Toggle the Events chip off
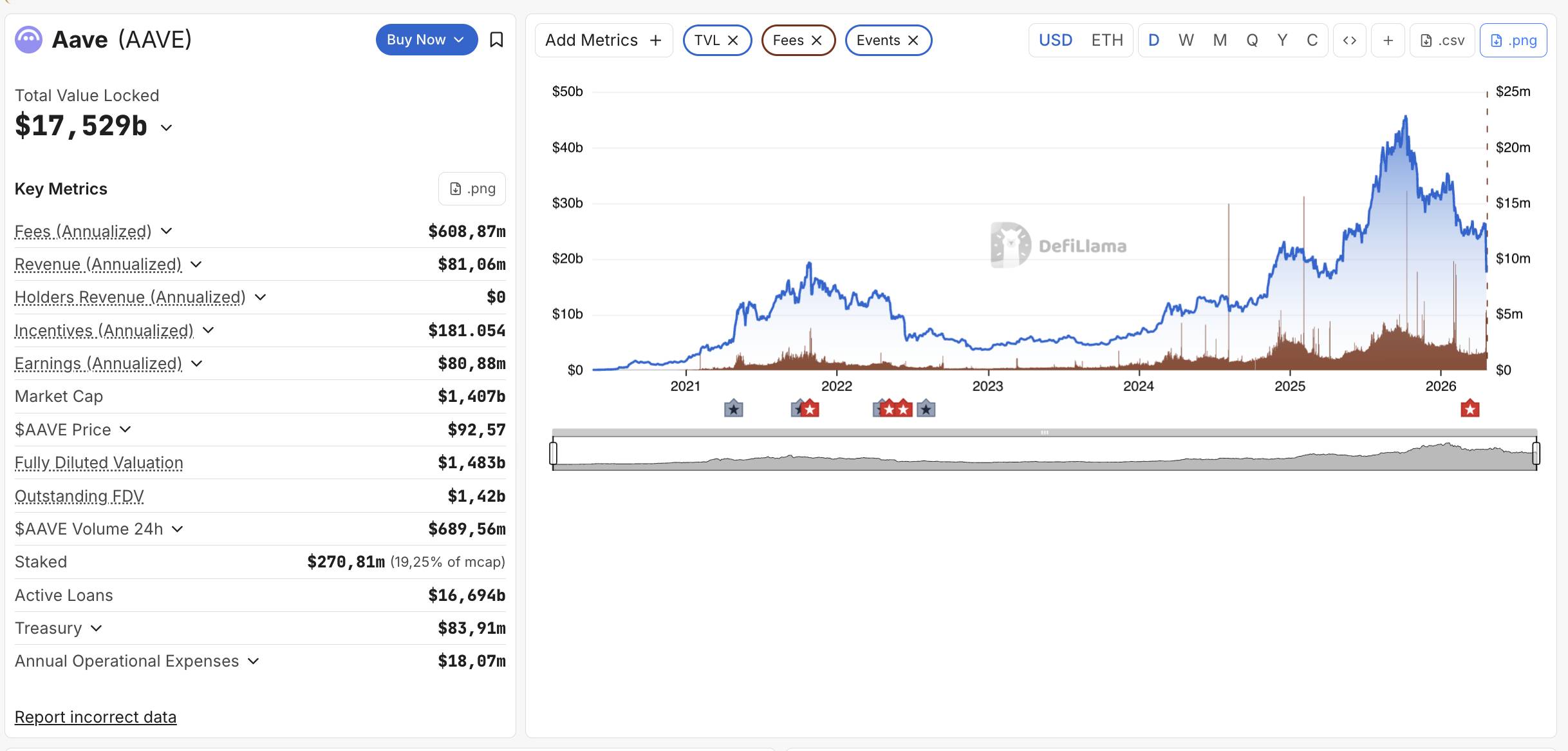The height and width of the screenshot is (751, 1568). click(913, 41)
